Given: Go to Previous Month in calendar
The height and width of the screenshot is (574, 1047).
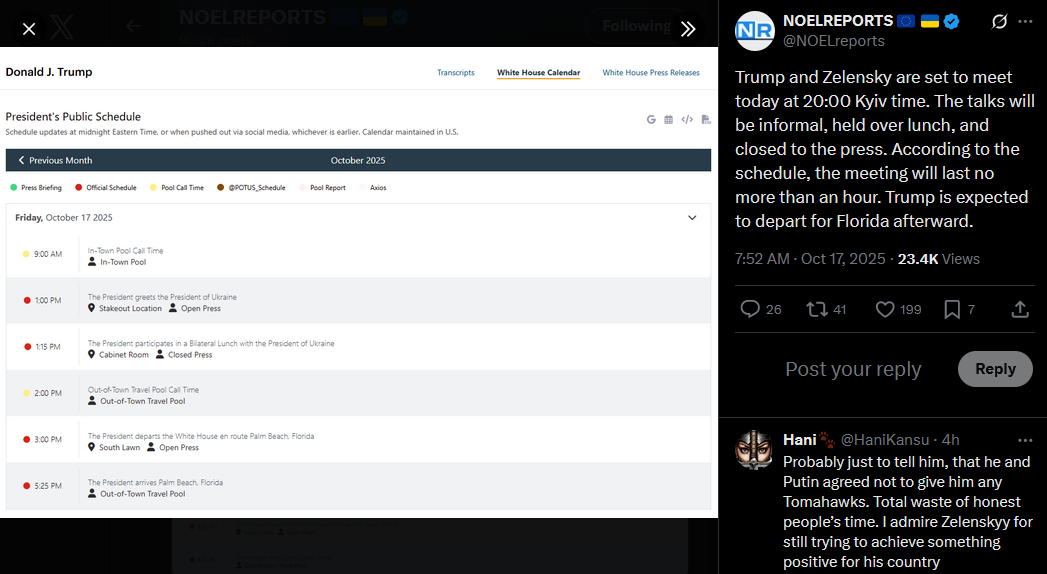Looking at the screenshot, I should pos(55,160).
